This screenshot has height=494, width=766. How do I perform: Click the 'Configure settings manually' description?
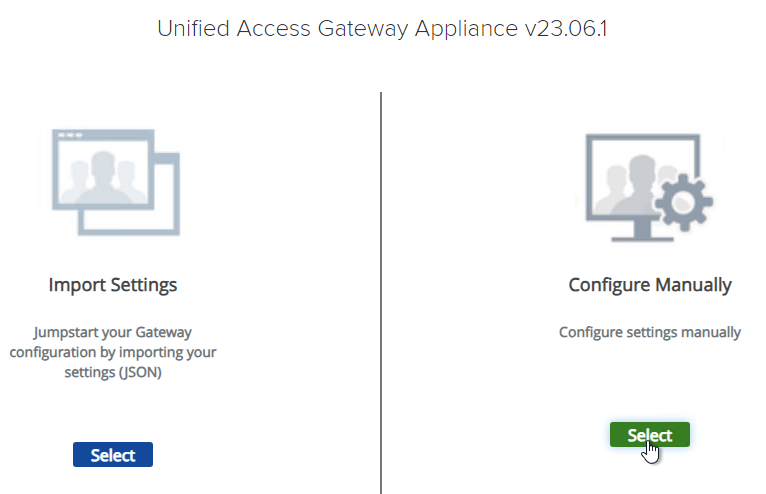click(650, 332)
